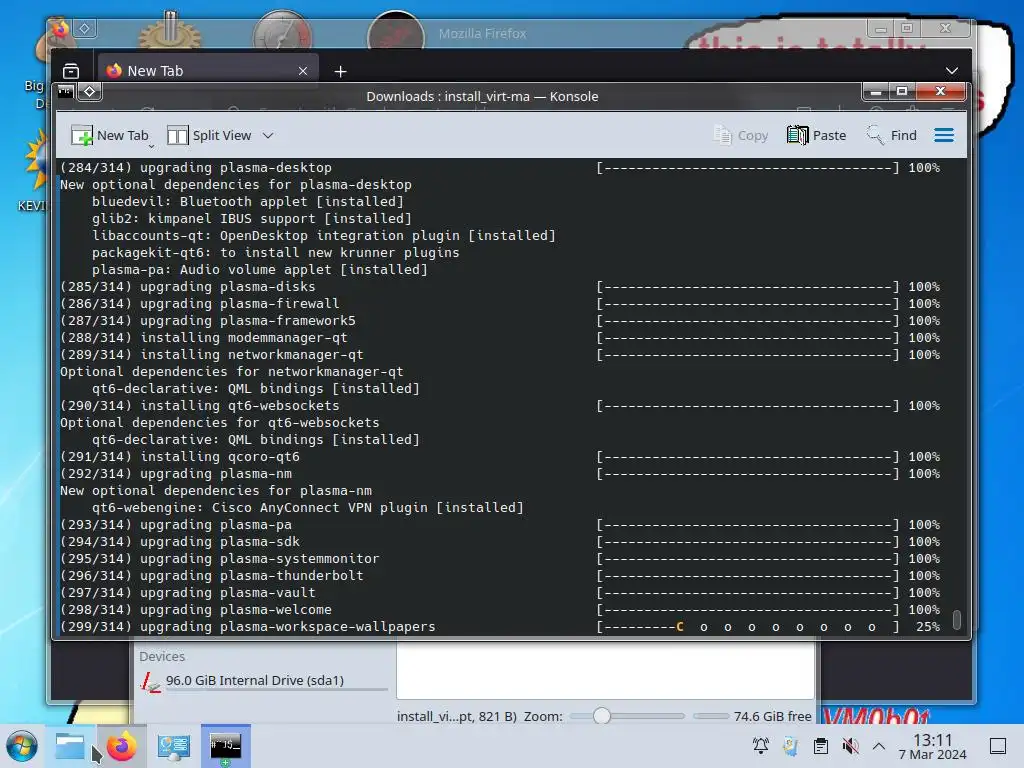Toggle Konsole pin on all desktops icon

click(x=89, y=91)
